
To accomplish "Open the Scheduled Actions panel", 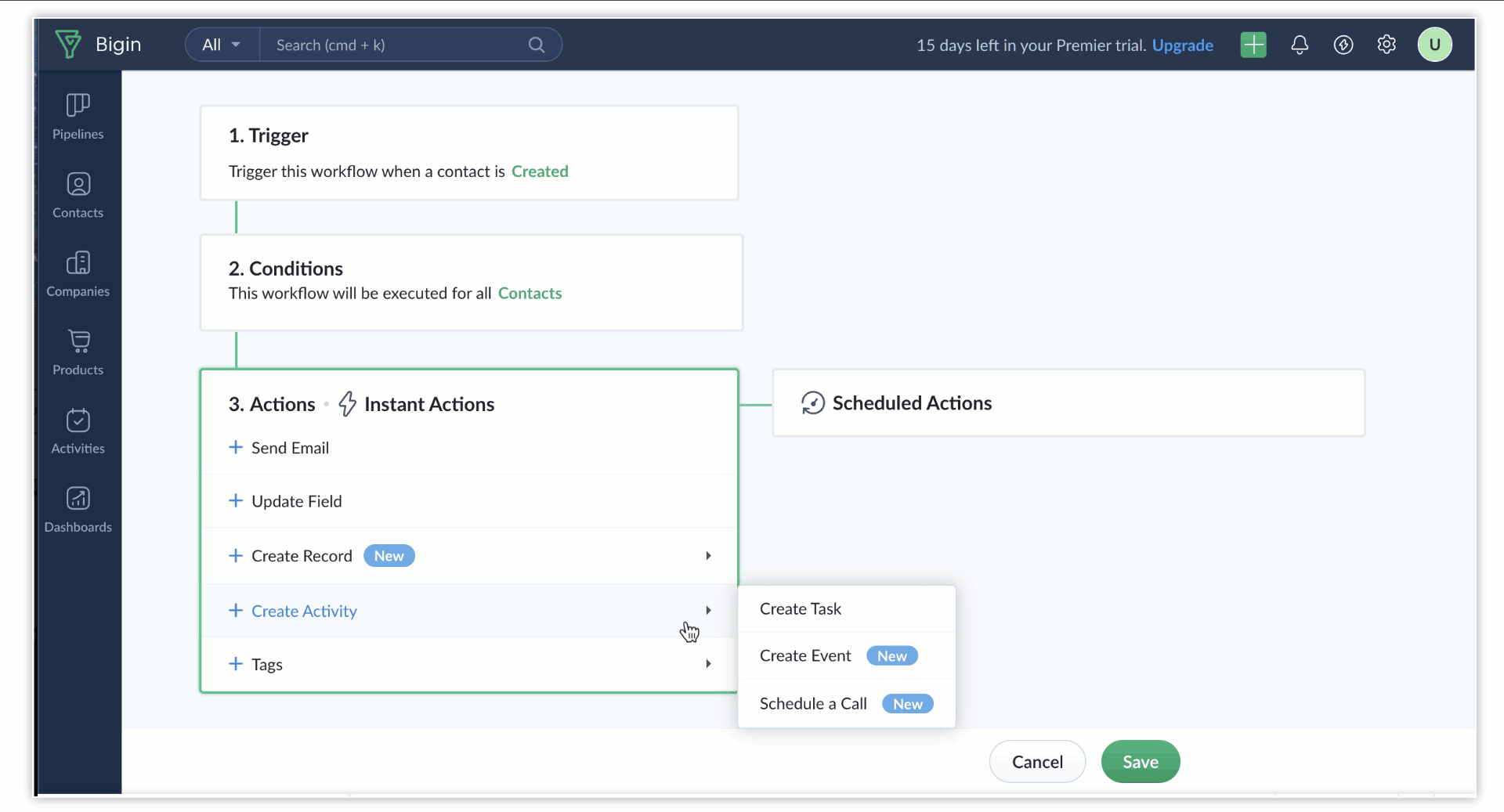I will pos(1068,402).
